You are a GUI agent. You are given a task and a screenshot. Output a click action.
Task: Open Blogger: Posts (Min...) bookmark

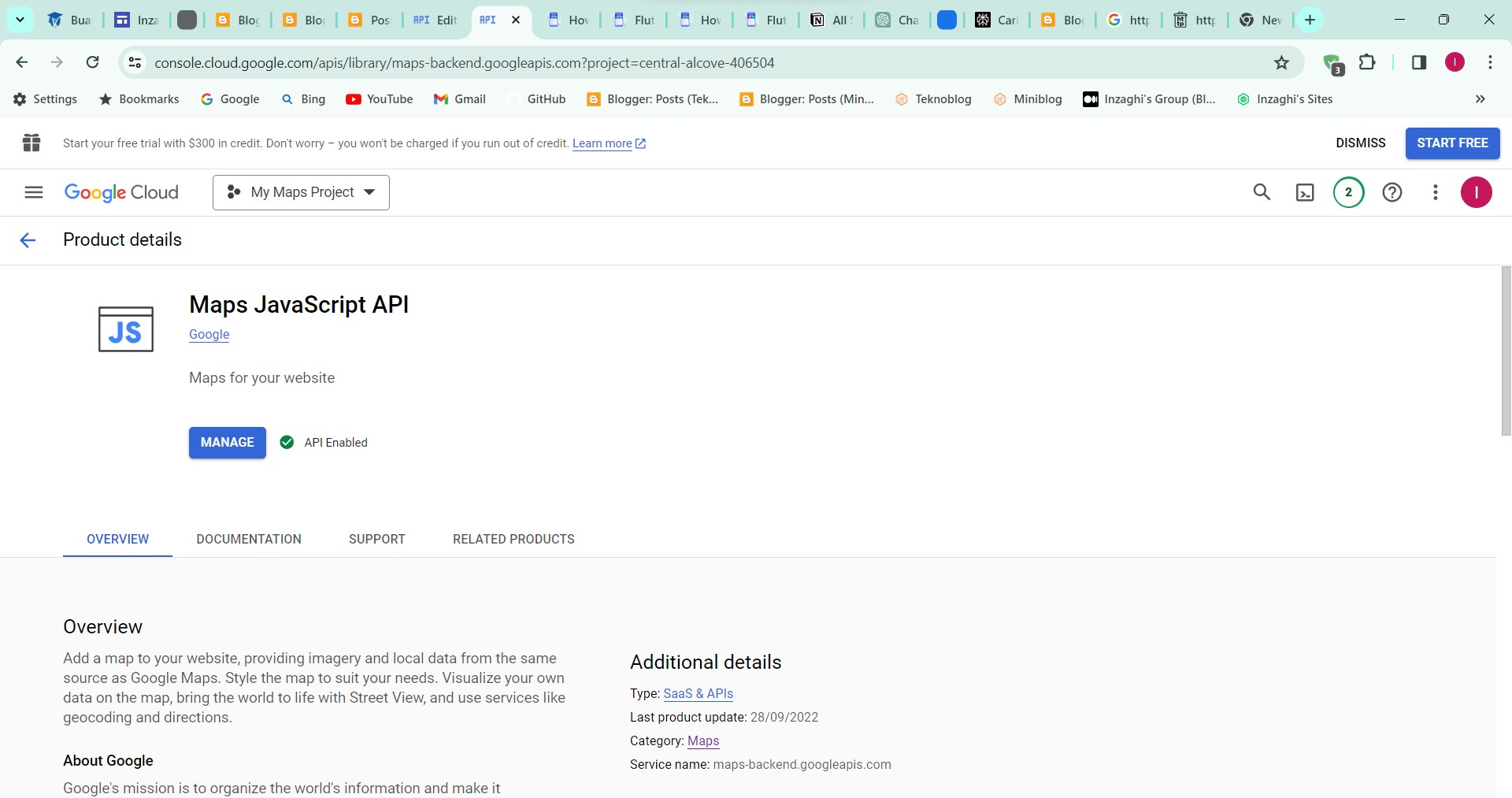coord(807,99)
